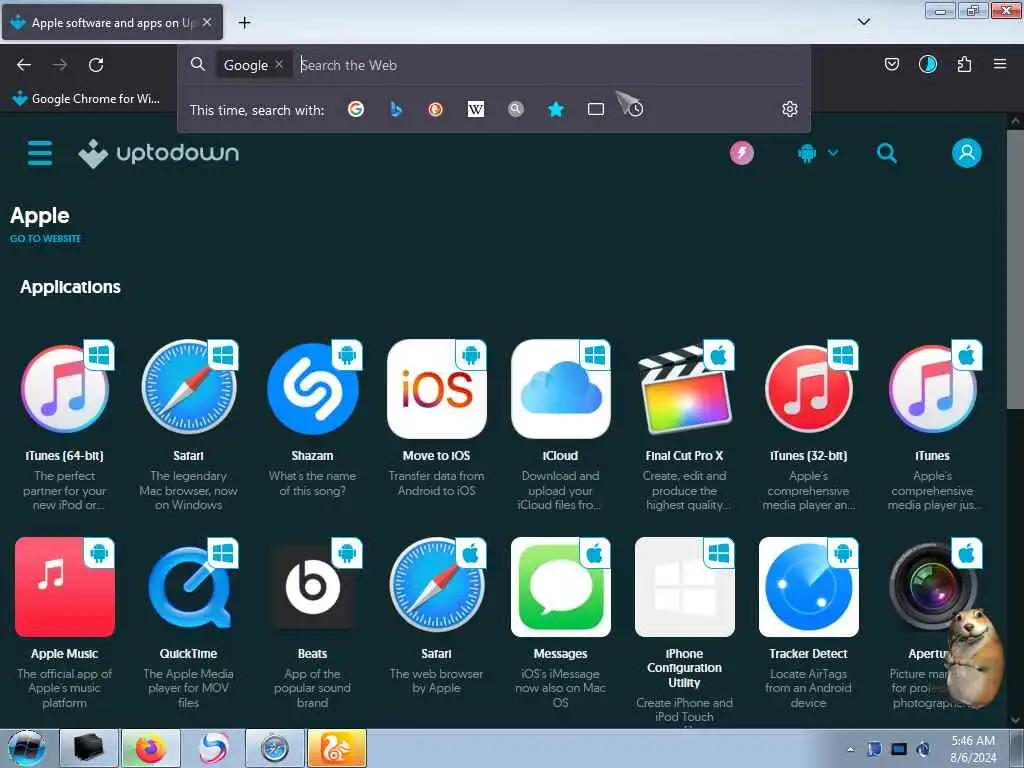1024x768 pixels.
Task: Open Google Chrome for Windows bookmark
Action: click(x=86, y=99)
